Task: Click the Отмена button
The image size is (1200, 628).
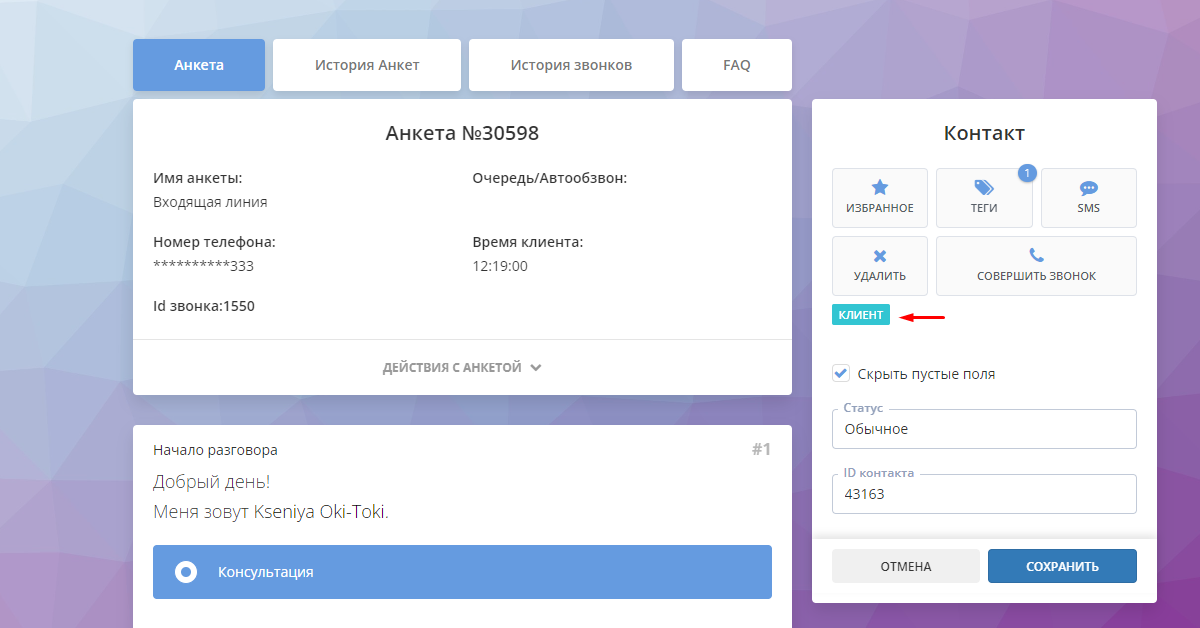Action: 906,566
